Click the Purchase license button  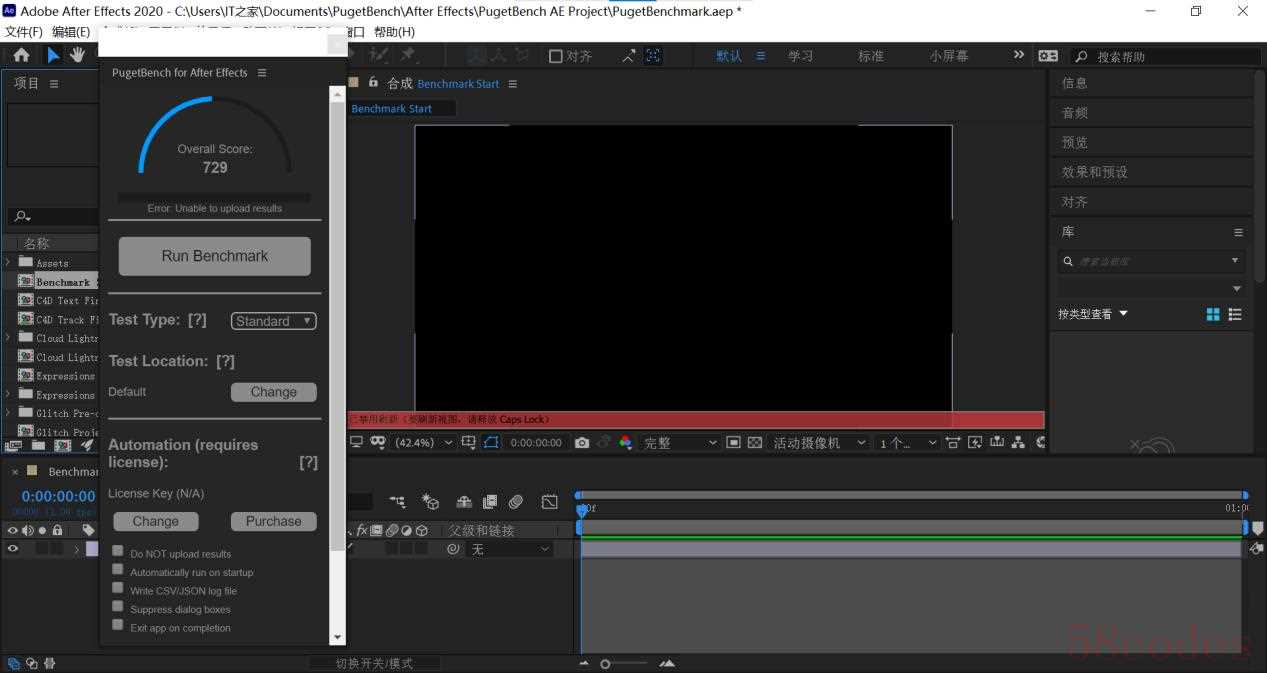pyautogui.click(x=274, y=521)
